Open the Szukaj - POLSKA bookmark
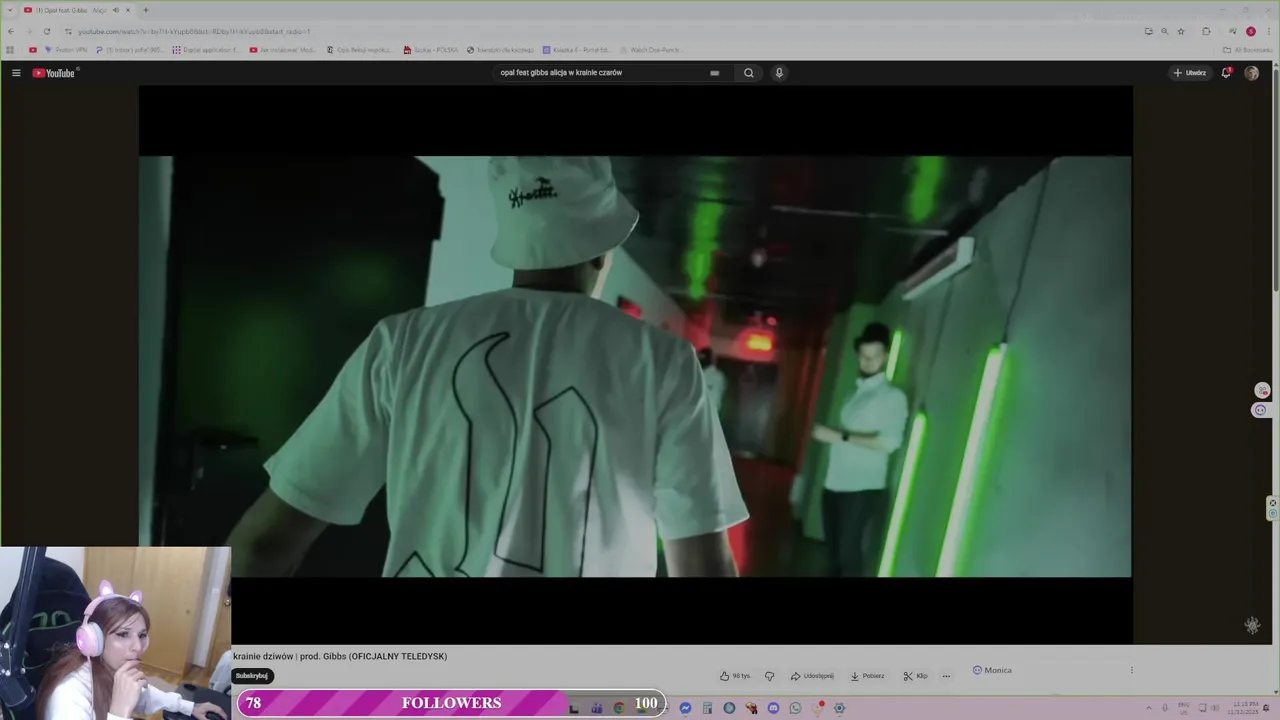Image resolution: width=1280 pixels, height=720 pixels. (x=431, y=50)
